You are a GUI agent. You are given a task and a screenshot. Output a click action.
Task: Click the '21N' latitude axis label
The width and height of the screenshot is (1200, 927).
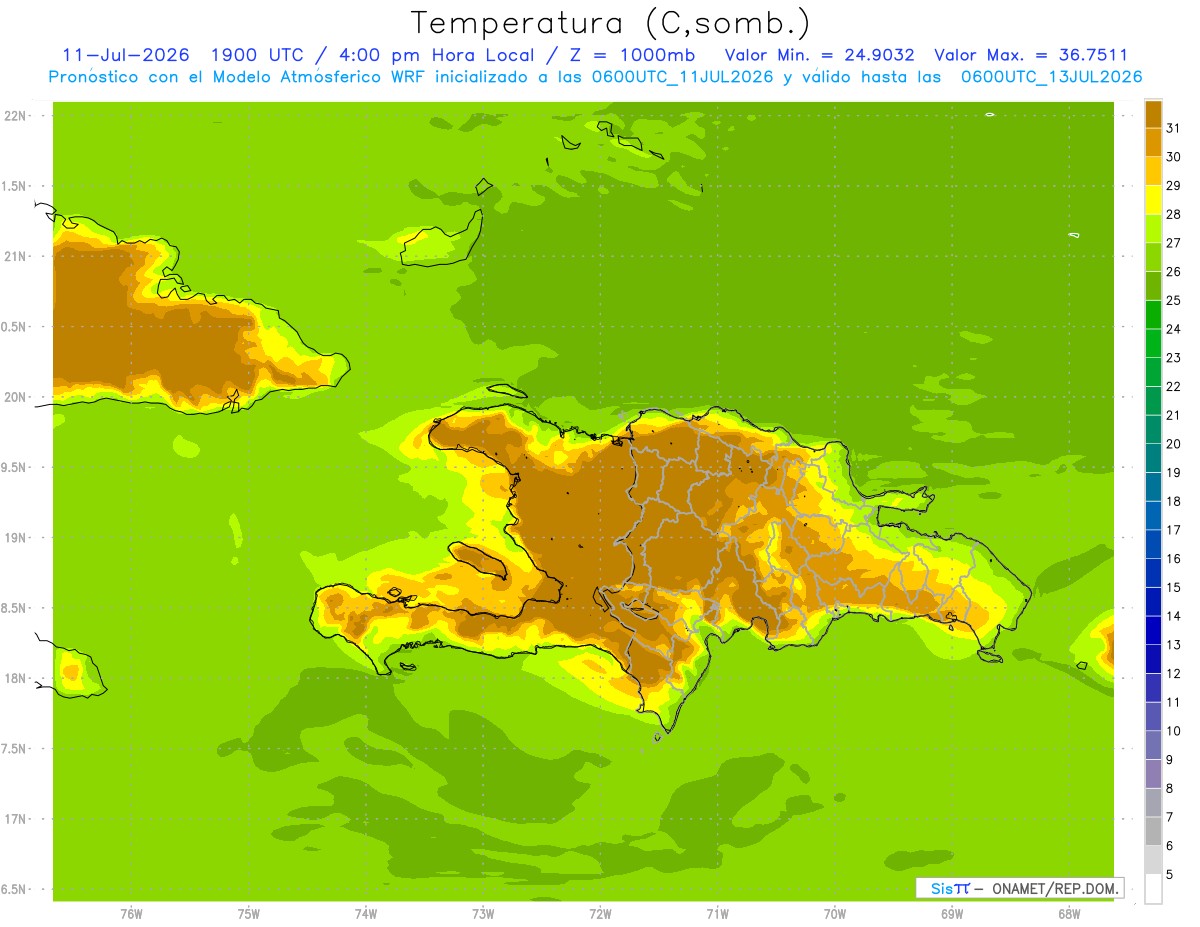(x=15, y=256)
